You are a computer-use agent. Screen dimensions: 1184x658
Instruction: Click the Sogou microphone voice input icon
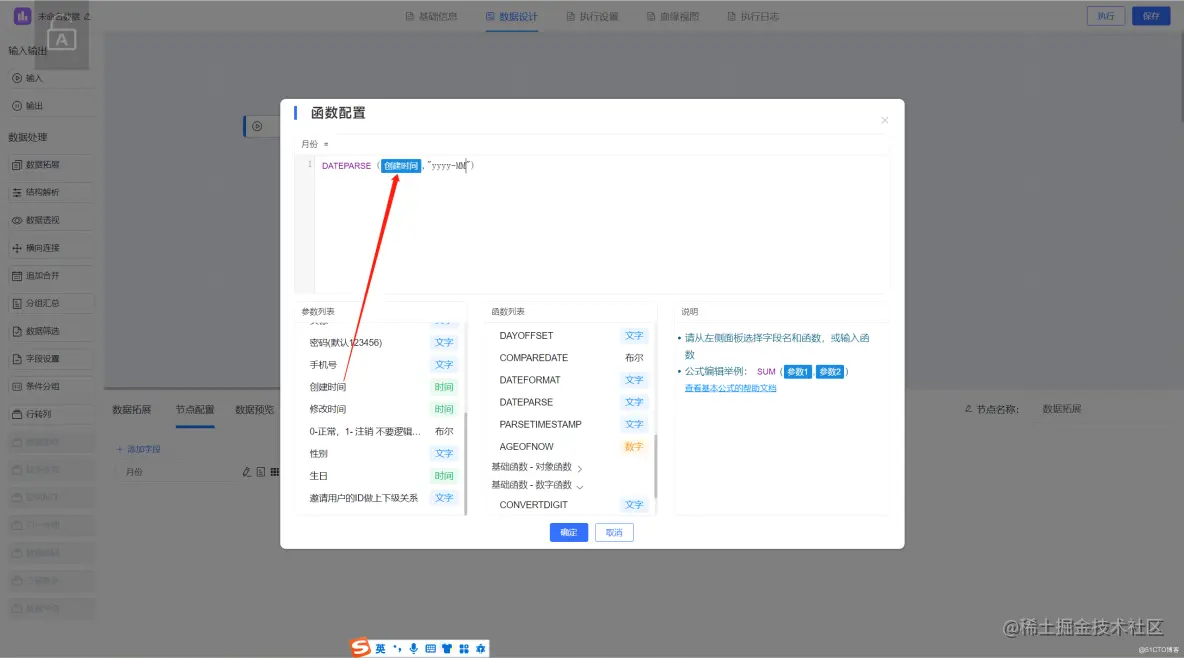click(413, 649)
